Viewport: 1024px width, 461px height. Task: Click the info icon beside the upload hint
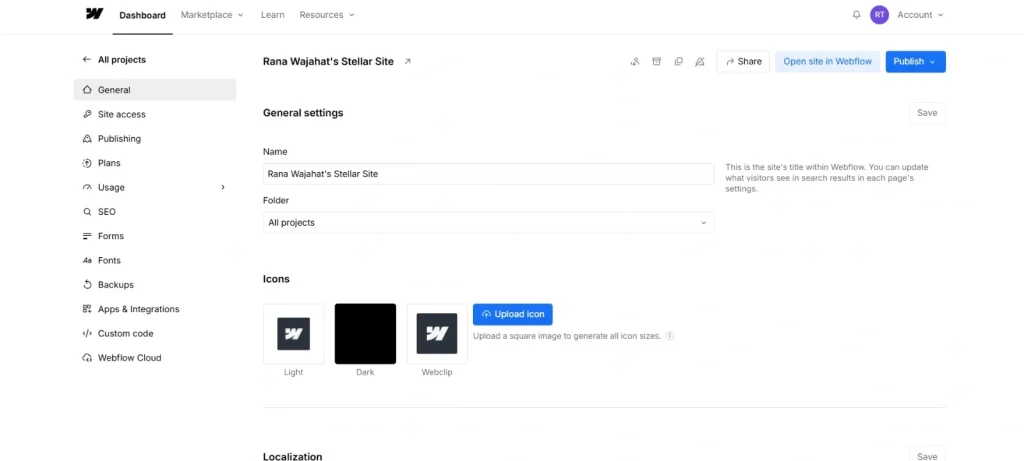(669, 336)
